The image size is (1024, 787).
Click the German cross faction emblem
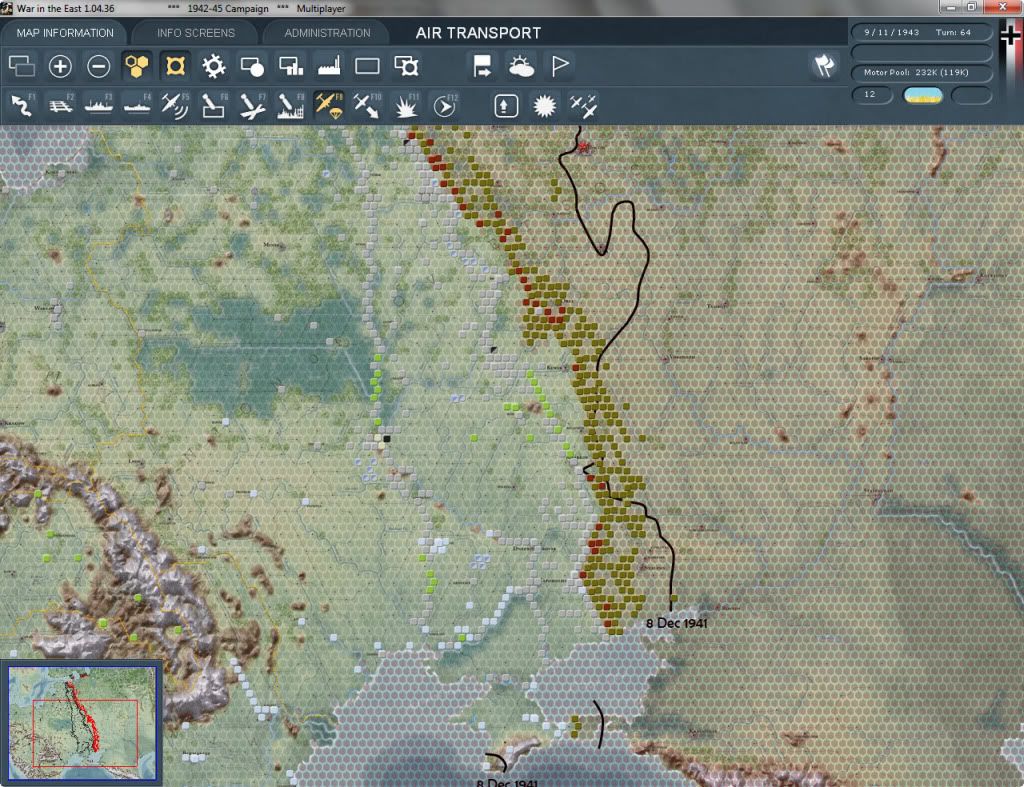click(1011, 37)
